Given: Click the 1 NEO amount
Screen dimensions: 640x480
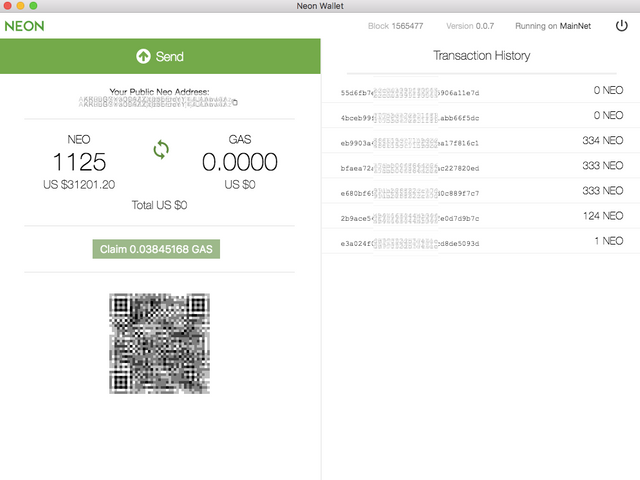Looking at the screenshot, I should pos(609,241).
